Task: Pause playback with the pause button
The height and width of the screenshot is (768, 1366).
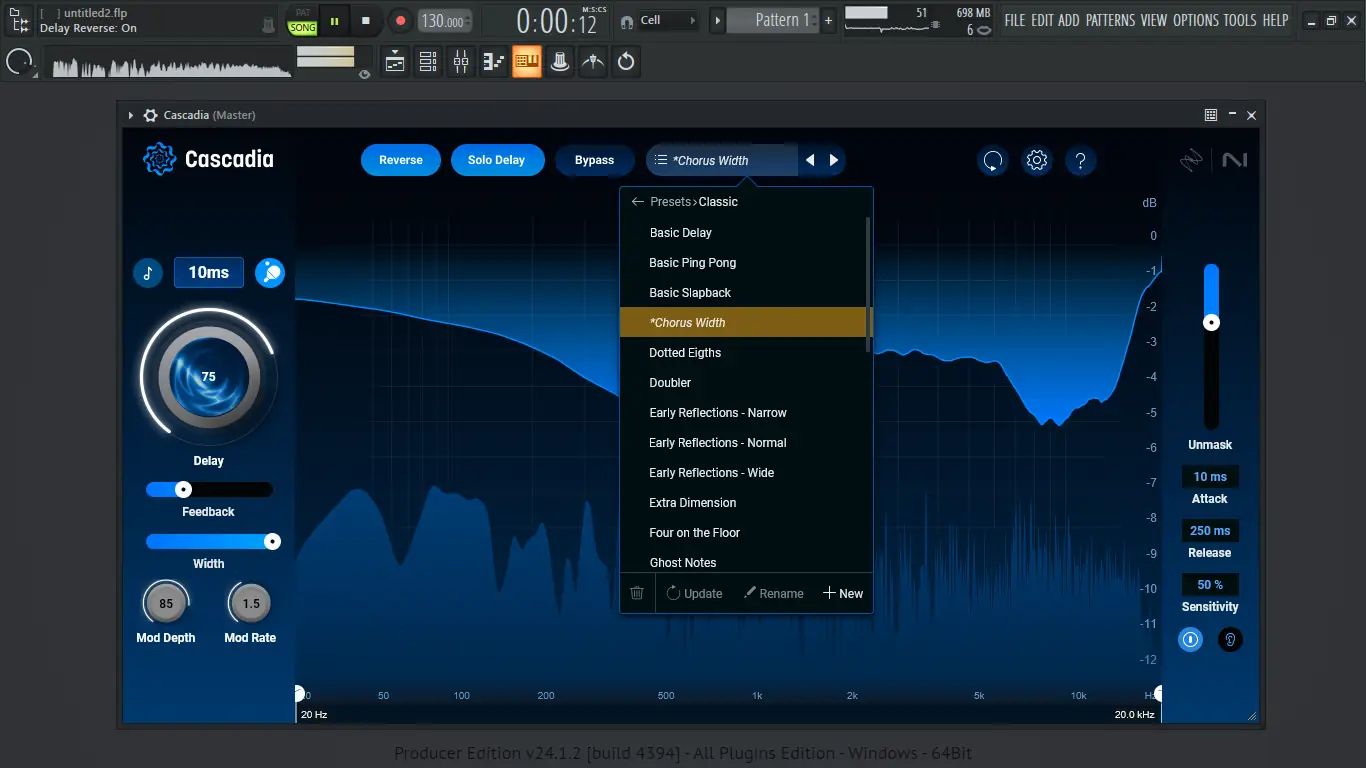Action: (334, 20)
